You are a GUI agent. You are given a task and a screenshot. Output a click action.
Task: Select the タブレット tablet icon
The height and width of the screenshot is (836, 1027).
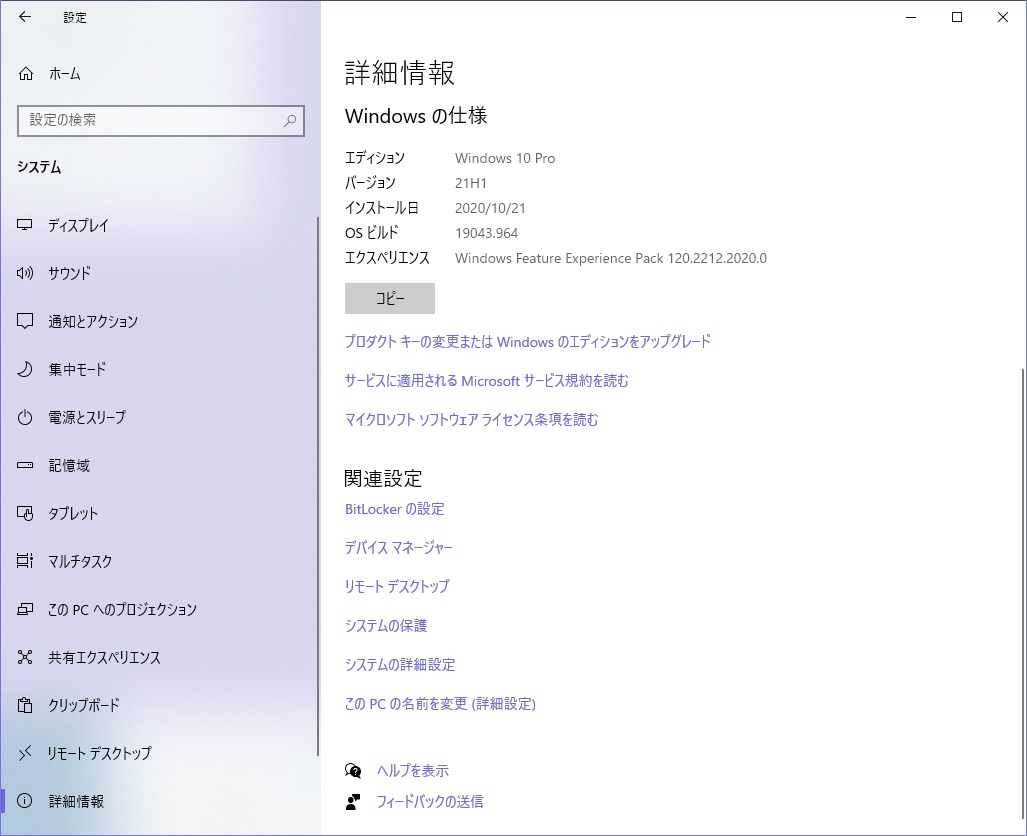point(25,513)
